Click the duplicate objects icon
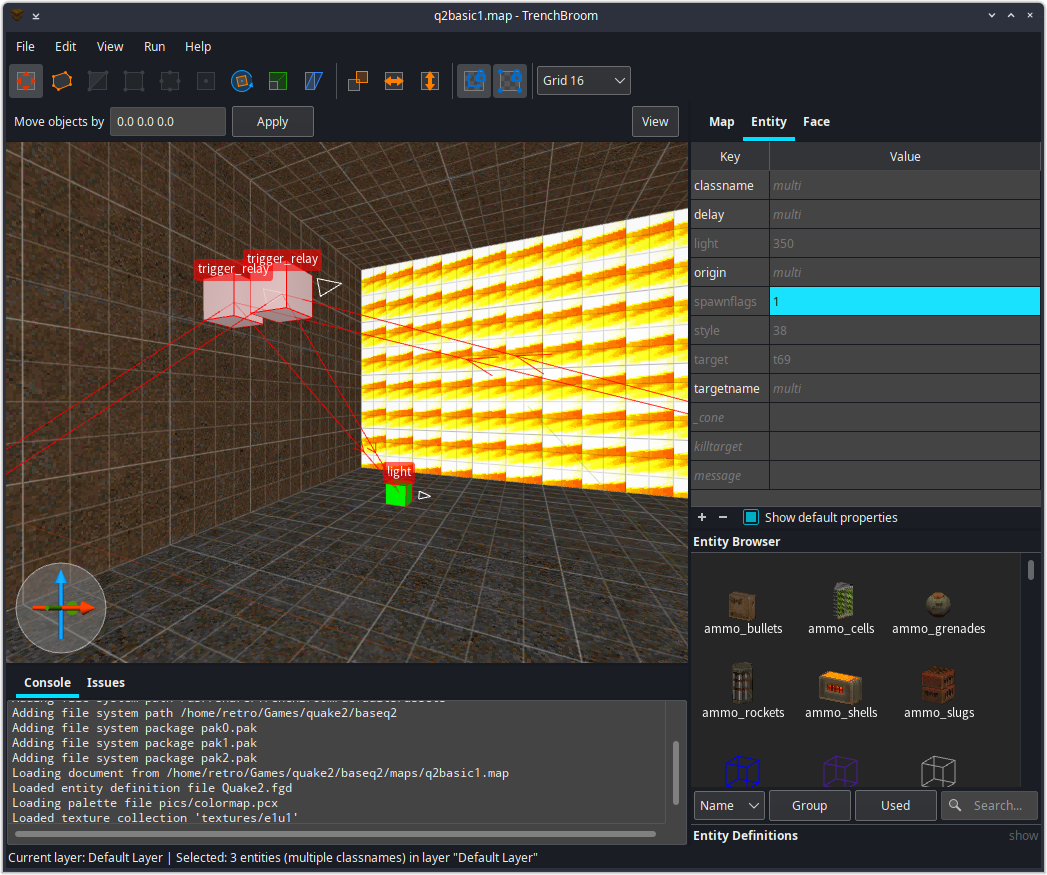Screen dimensions: 1047x875 click(x=358, y=81)
